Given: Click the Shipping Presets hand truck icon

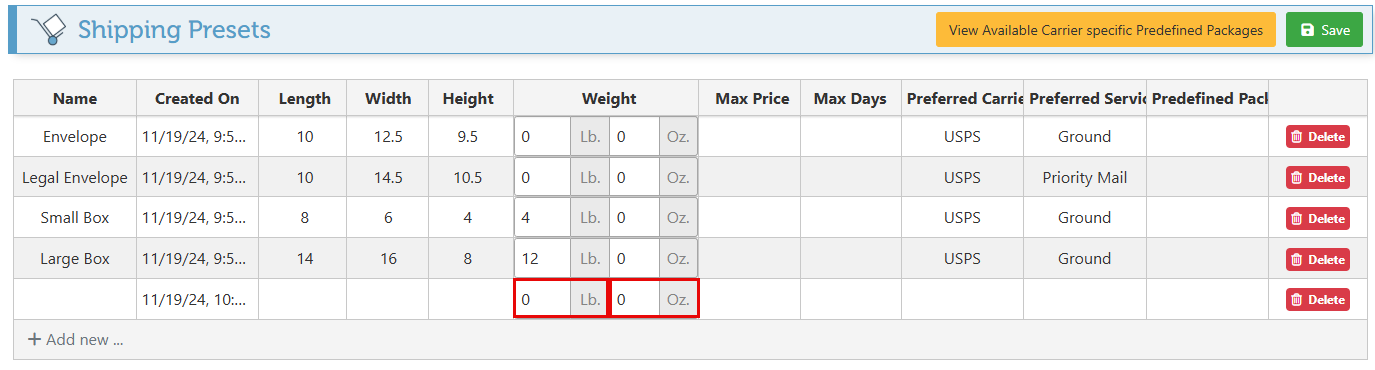Looking at the screenshot, I should click(48, 30).
